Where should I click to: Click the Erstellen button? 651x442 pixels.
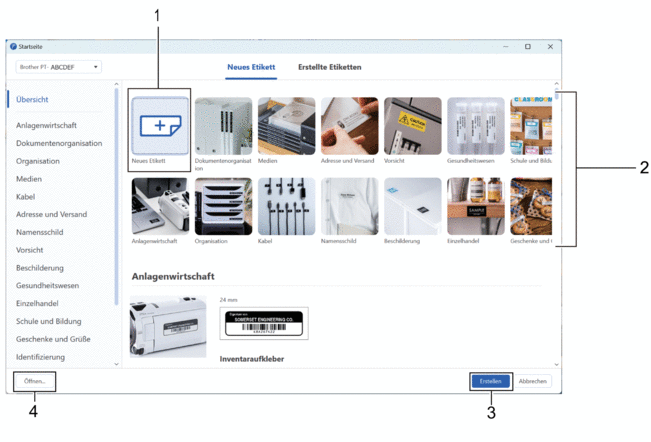pos(490,381)
